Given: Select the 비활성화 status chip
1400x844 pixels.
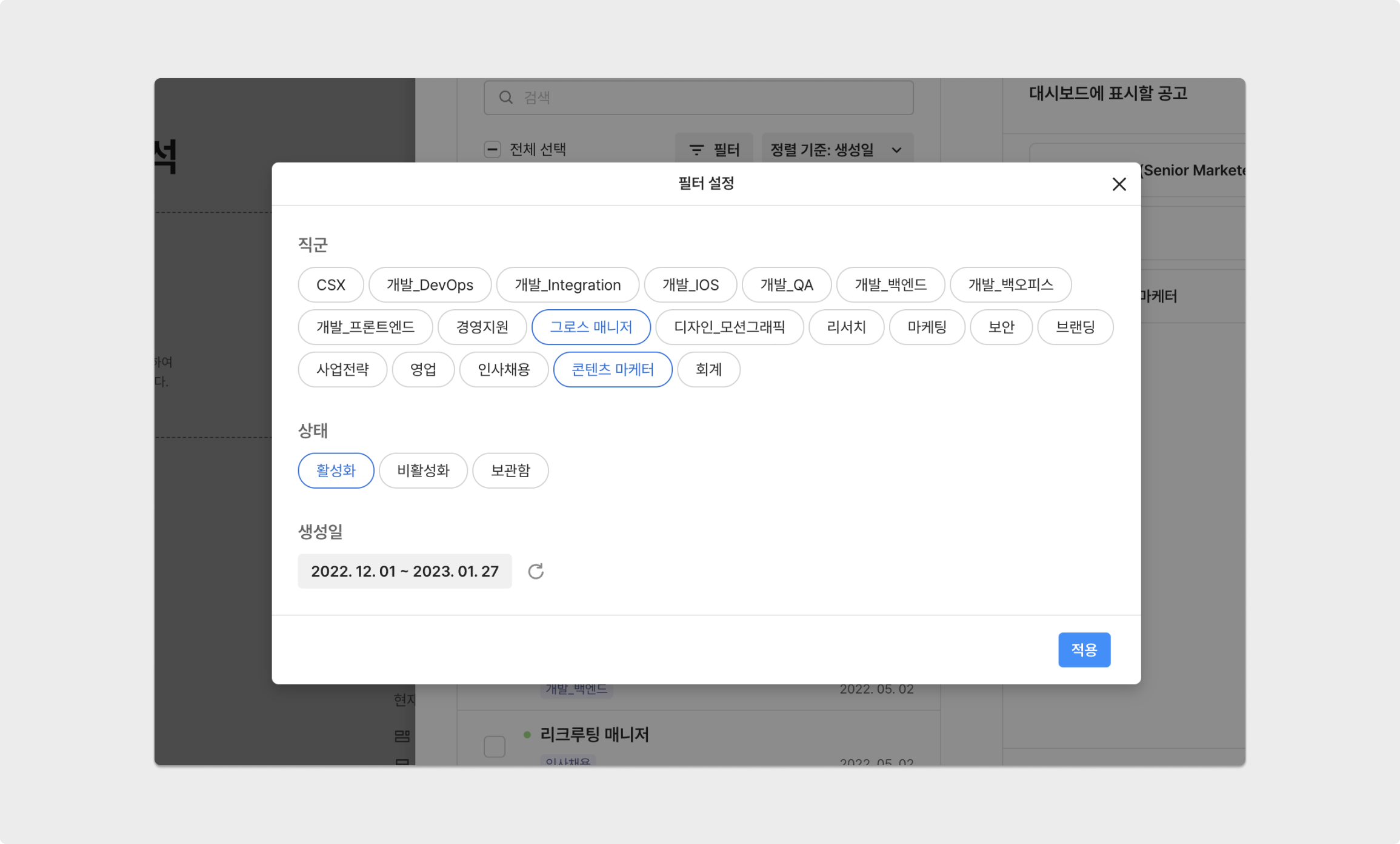Looking at the screenshot, I should (x=423, y=471).
